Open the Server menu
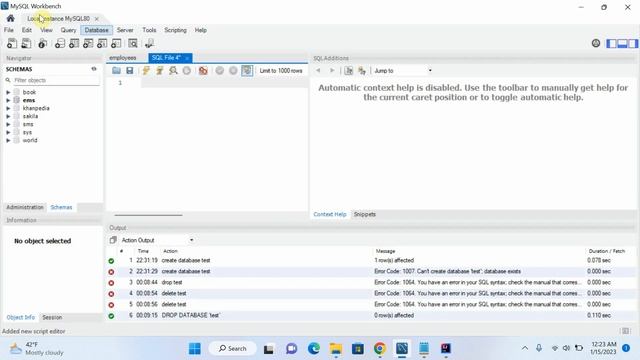 (125, 30)
